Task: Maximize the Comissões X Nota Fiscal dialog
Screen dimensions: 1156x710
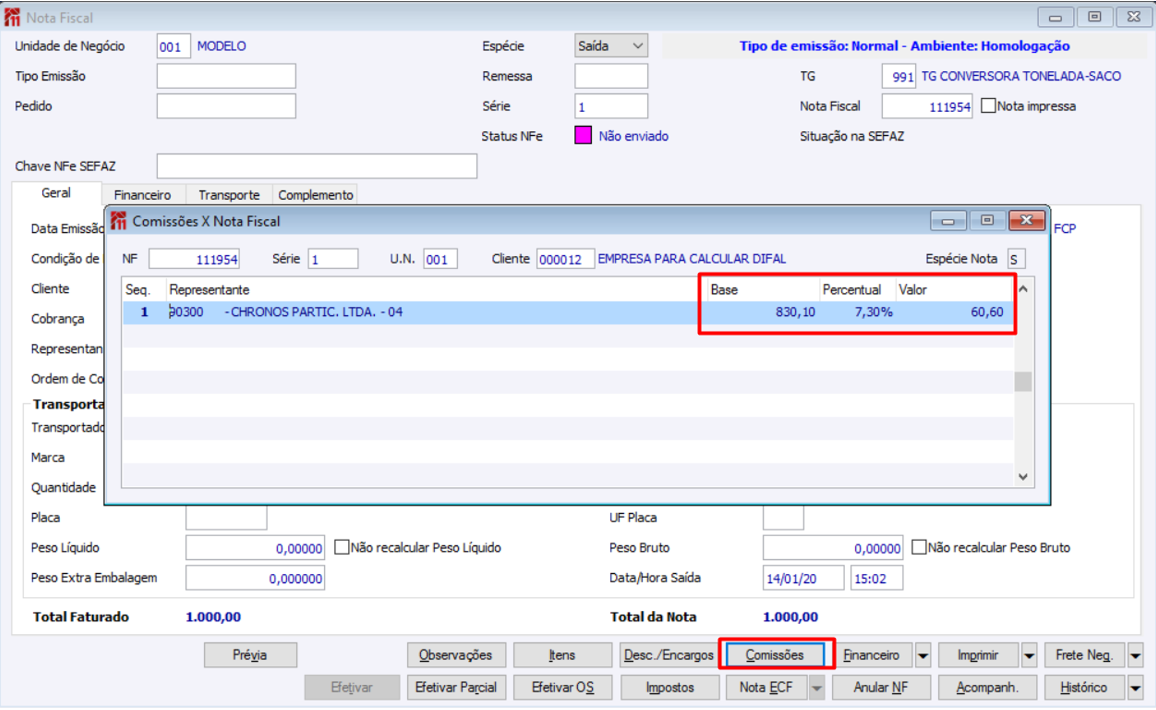Action: click(x=986, y=220)
